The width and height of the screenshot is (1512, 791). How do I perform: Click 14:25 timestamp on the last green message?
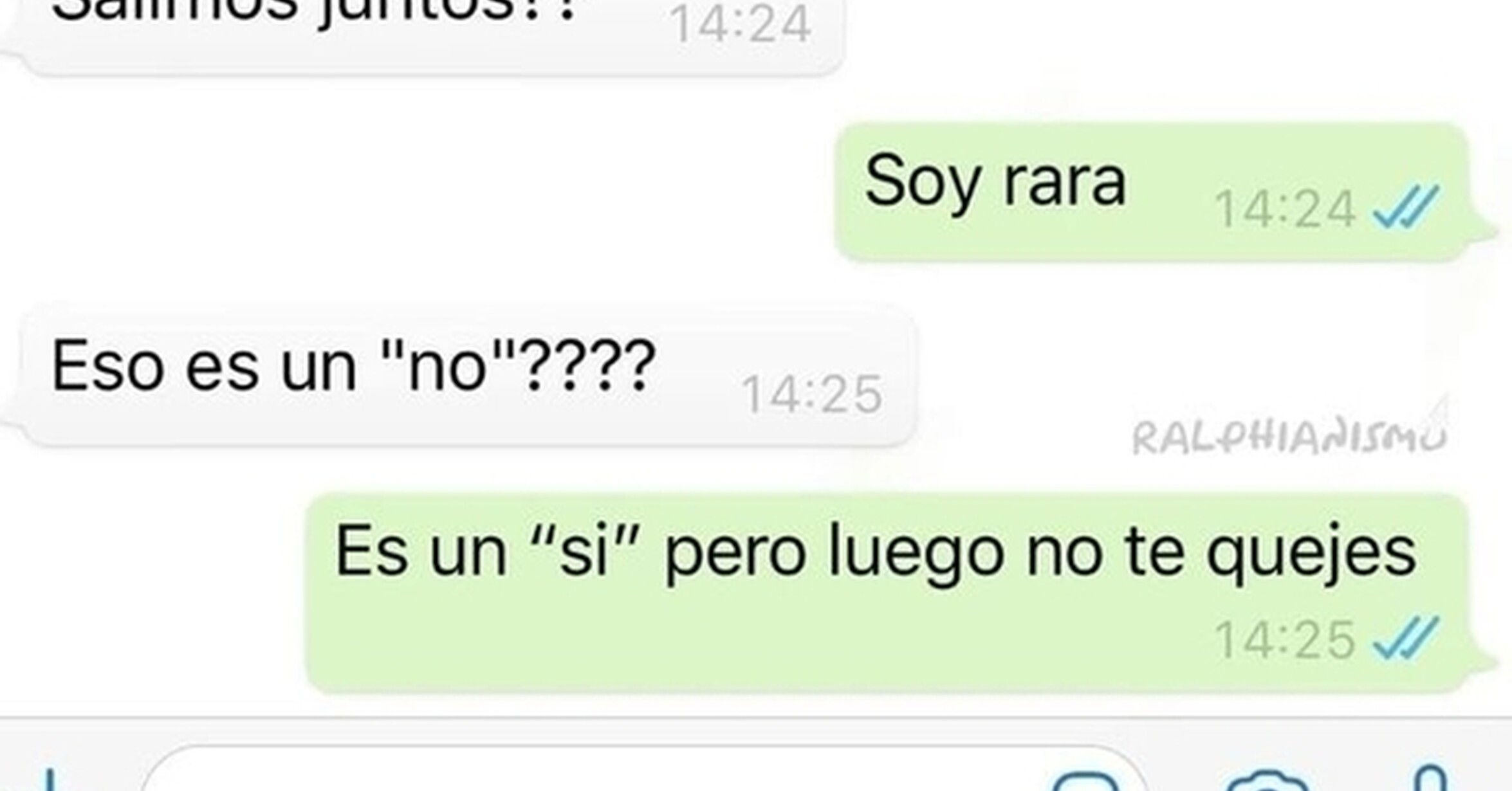[x=1284, y=640]
